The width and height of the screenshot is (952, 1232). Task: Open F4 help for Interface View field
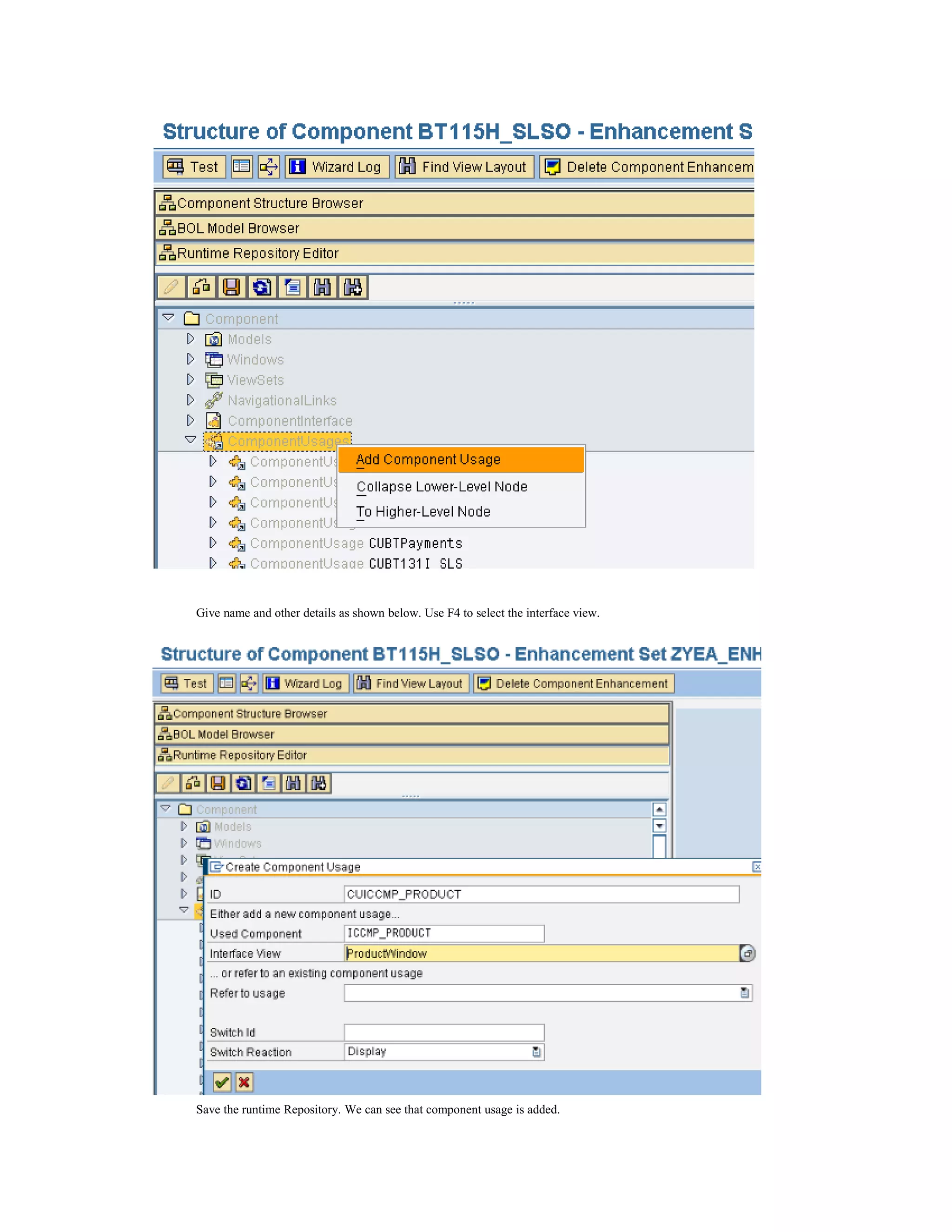click(x=747, y=954)
